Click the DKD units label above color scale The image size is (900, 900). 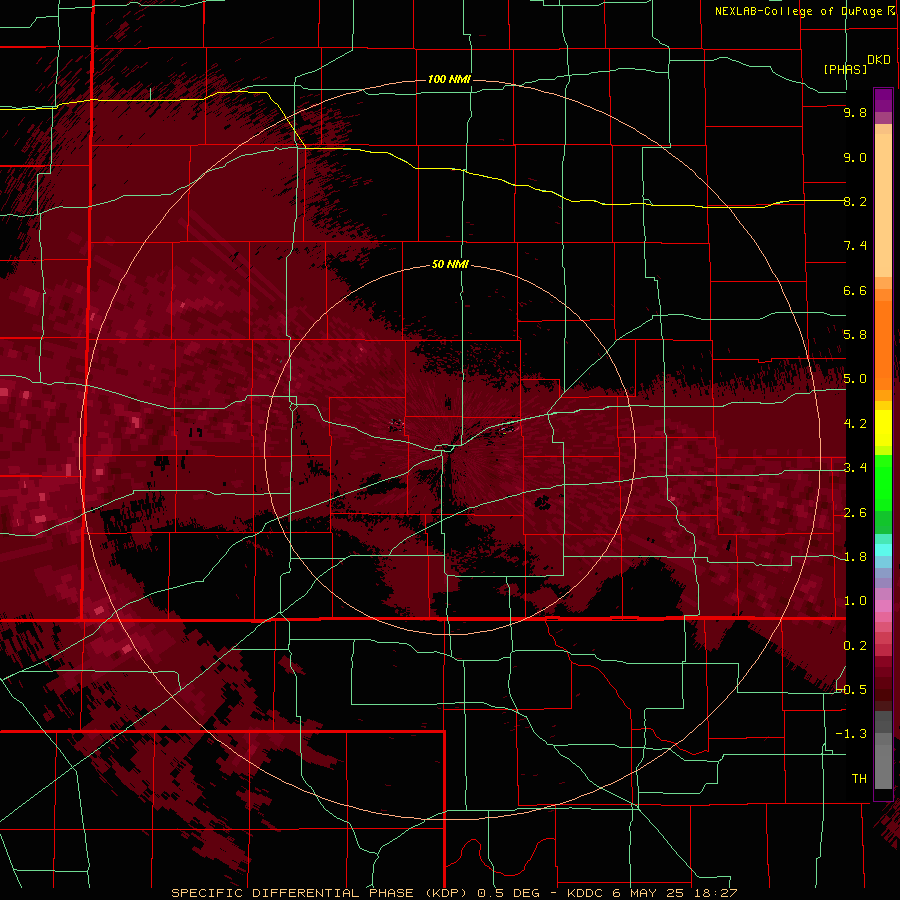pyautogui.click(x=878, y=60)
